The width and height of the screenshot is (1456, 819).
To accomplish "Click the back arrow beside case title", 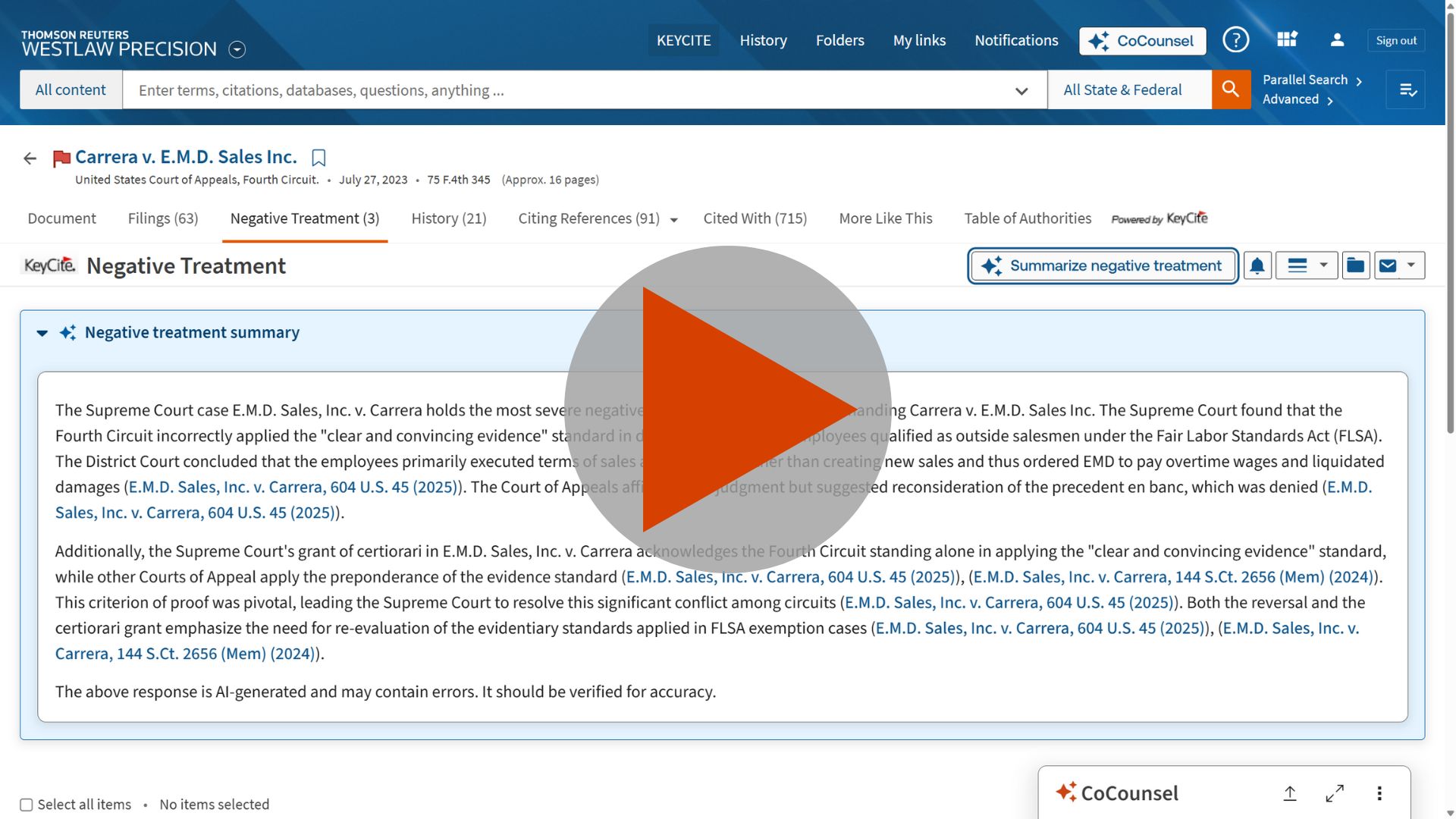I will coord(30,158).
